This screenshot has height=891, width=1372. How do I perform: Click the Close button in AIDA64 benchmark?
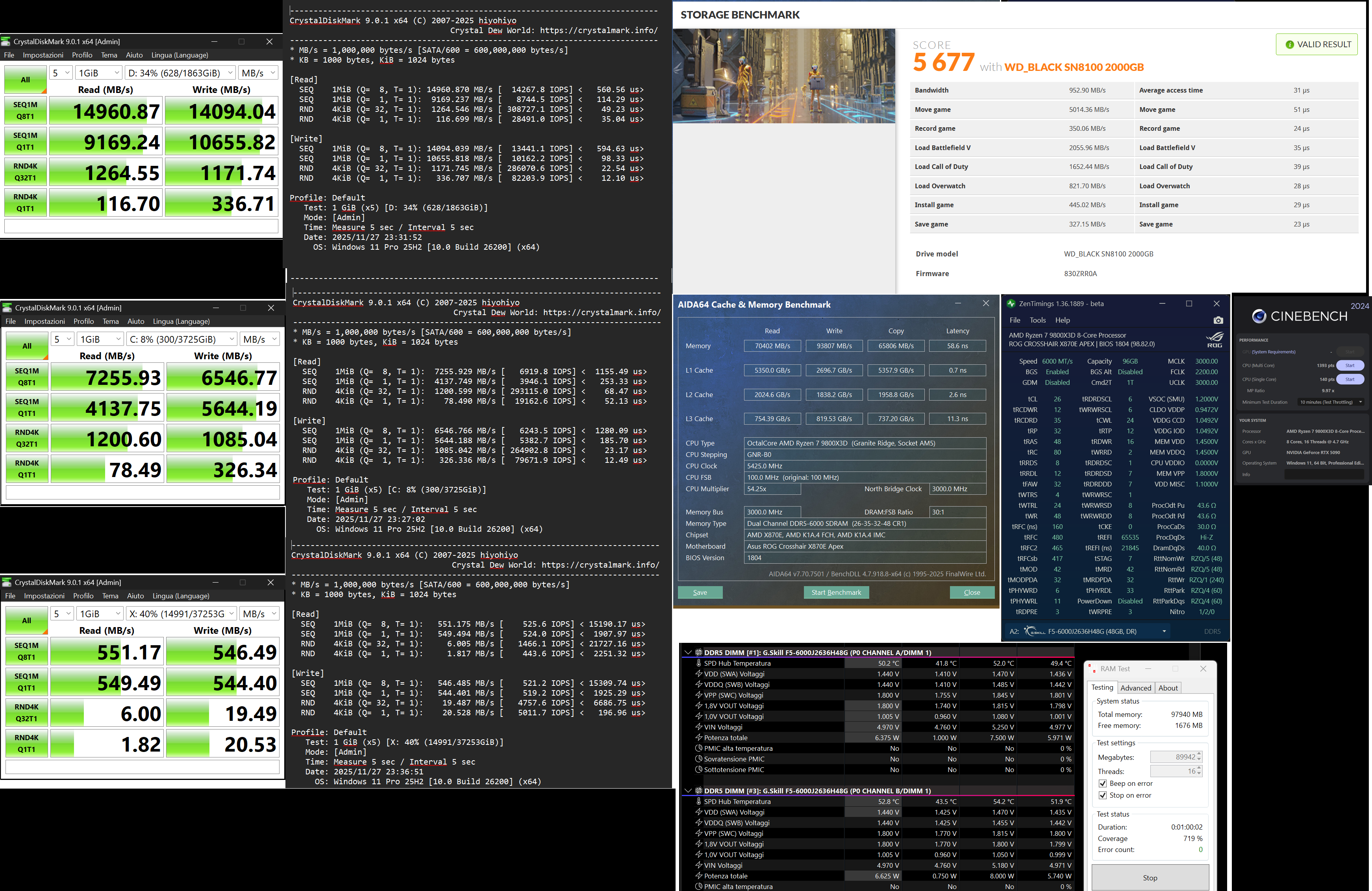(x=972, y=592)
